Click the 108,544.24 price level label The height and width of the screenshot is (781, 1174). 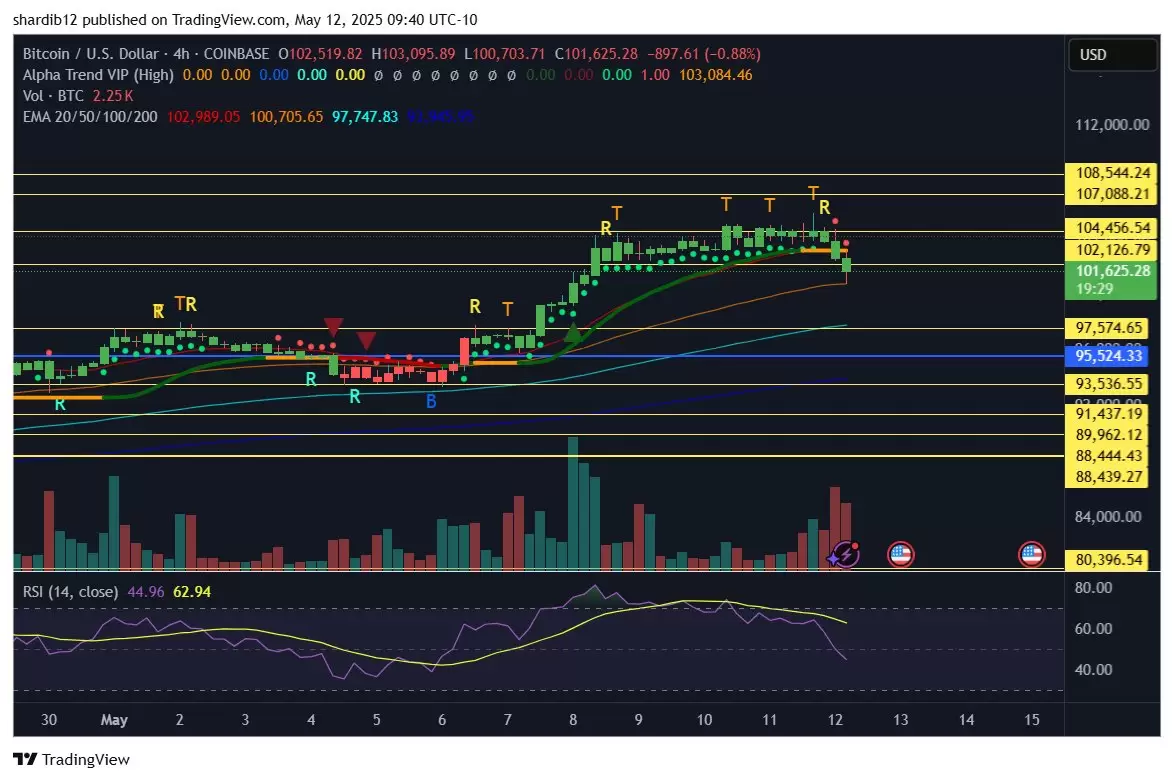[1112, 173]
